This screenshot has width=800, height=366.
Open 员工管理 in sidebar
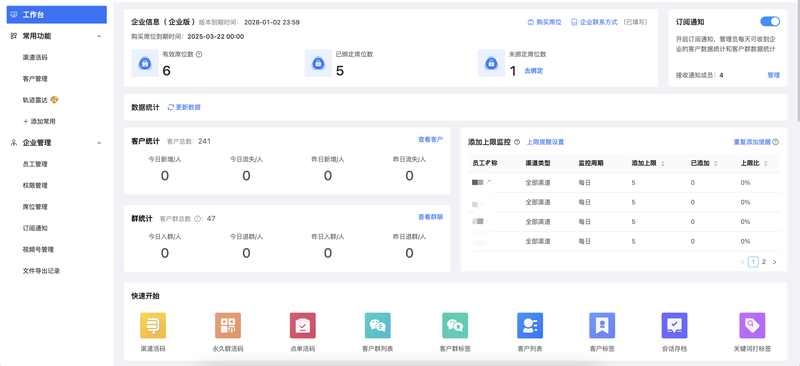point(35,164)
